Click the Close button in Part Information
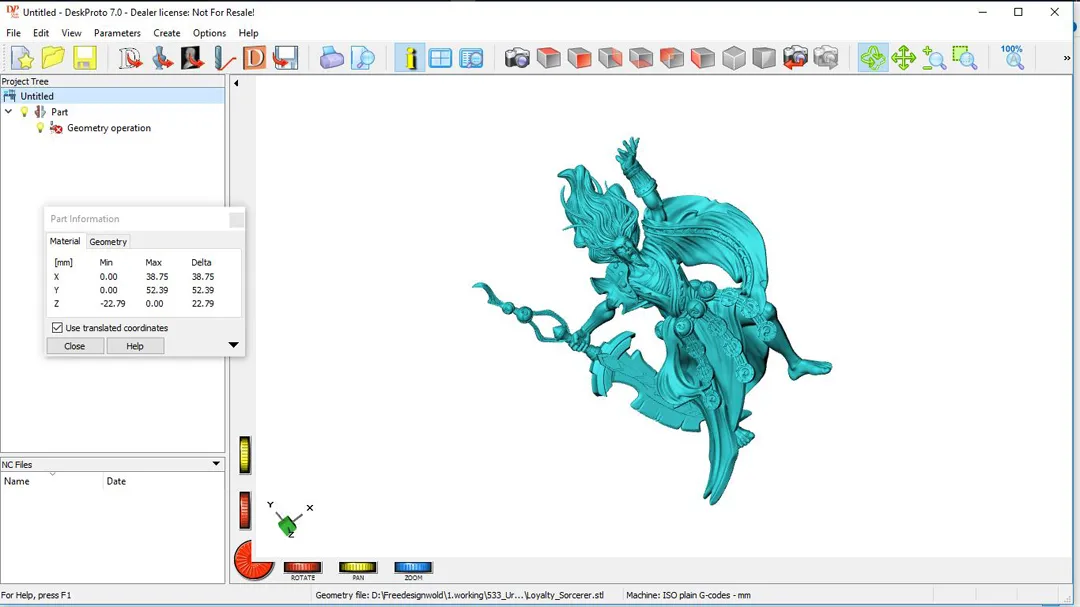Image resolution: width=1080 pixels, height=607 pixels. [74, 346]
